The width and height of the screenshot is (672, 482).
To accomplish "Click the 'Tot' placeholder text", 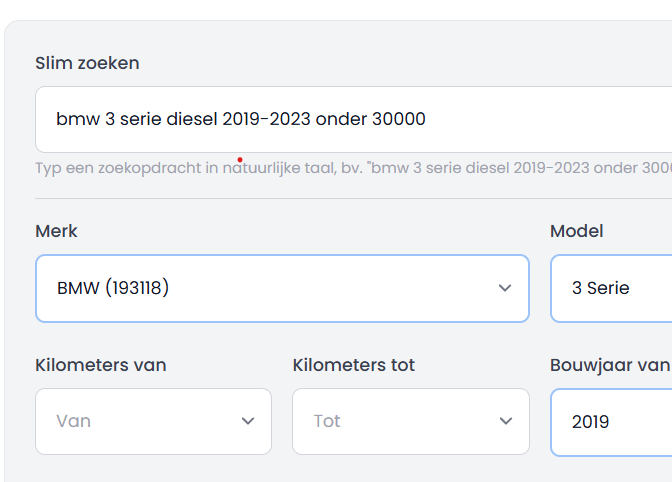I will tap(327, 421).
